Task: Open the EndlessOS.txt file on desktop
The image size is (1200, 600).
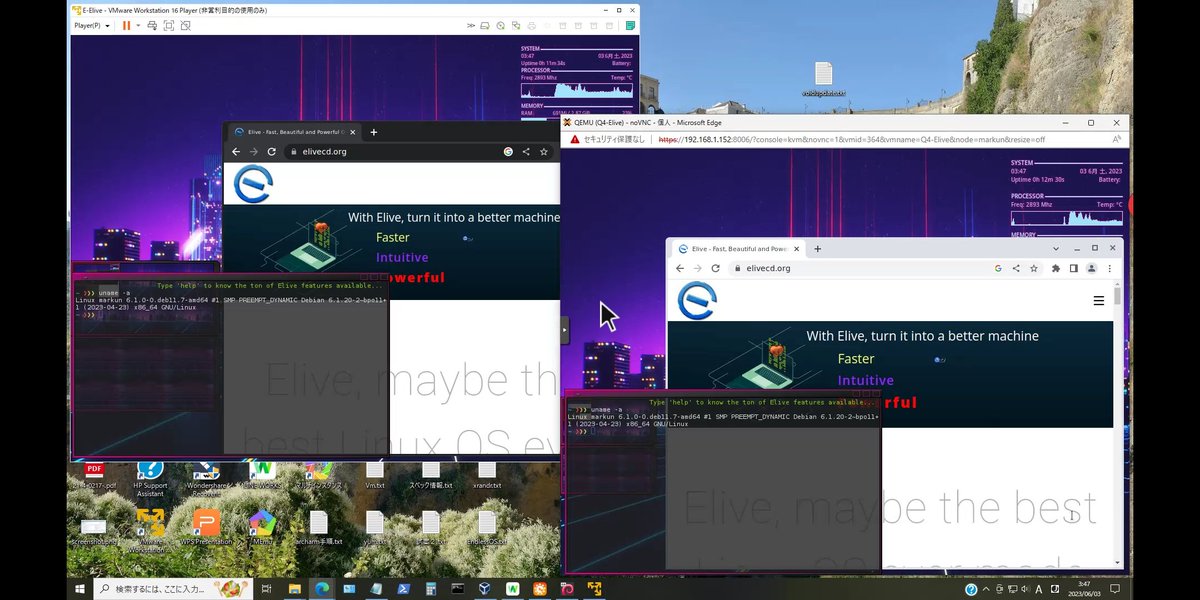Action: pyautogui.click(x=487, y=527)
